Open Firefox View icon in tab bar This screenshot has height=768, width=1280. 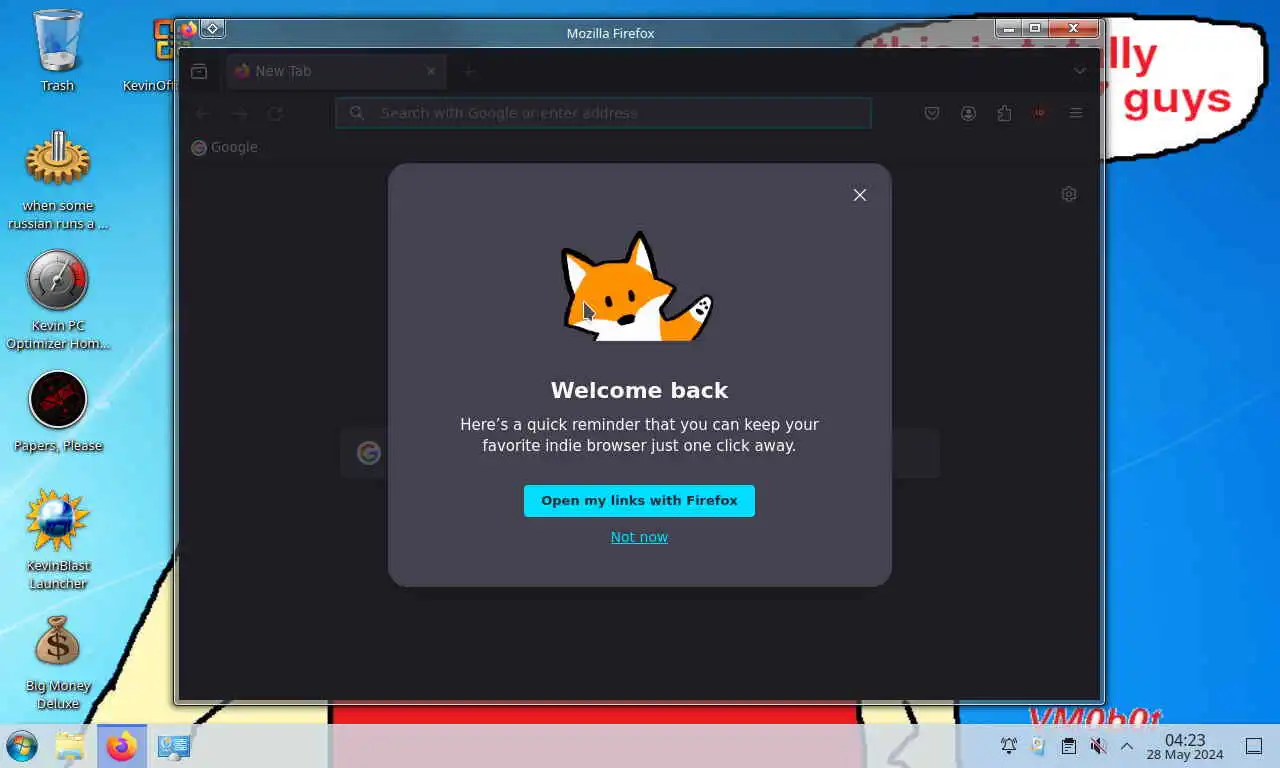click(x=199, y=71)
